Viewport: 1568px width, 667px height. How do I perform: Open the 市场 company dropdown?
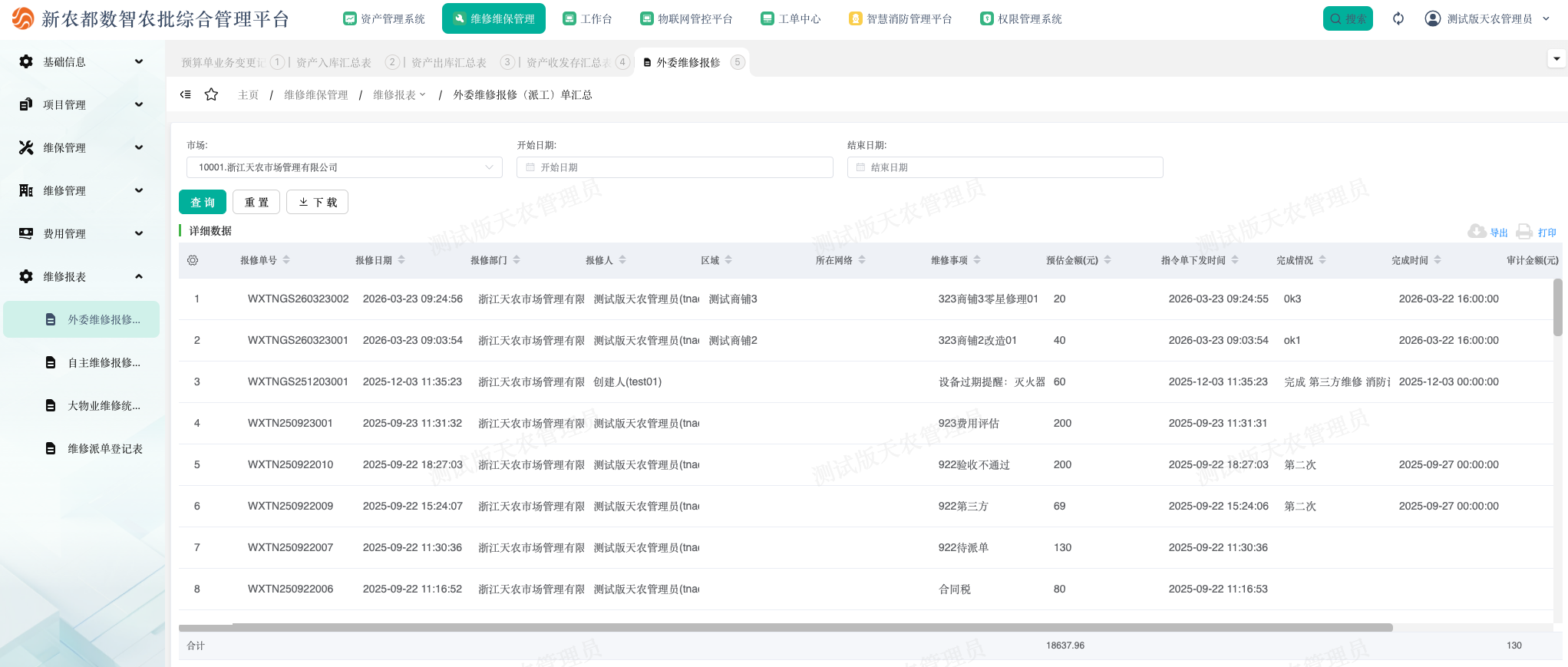(344, 167)
